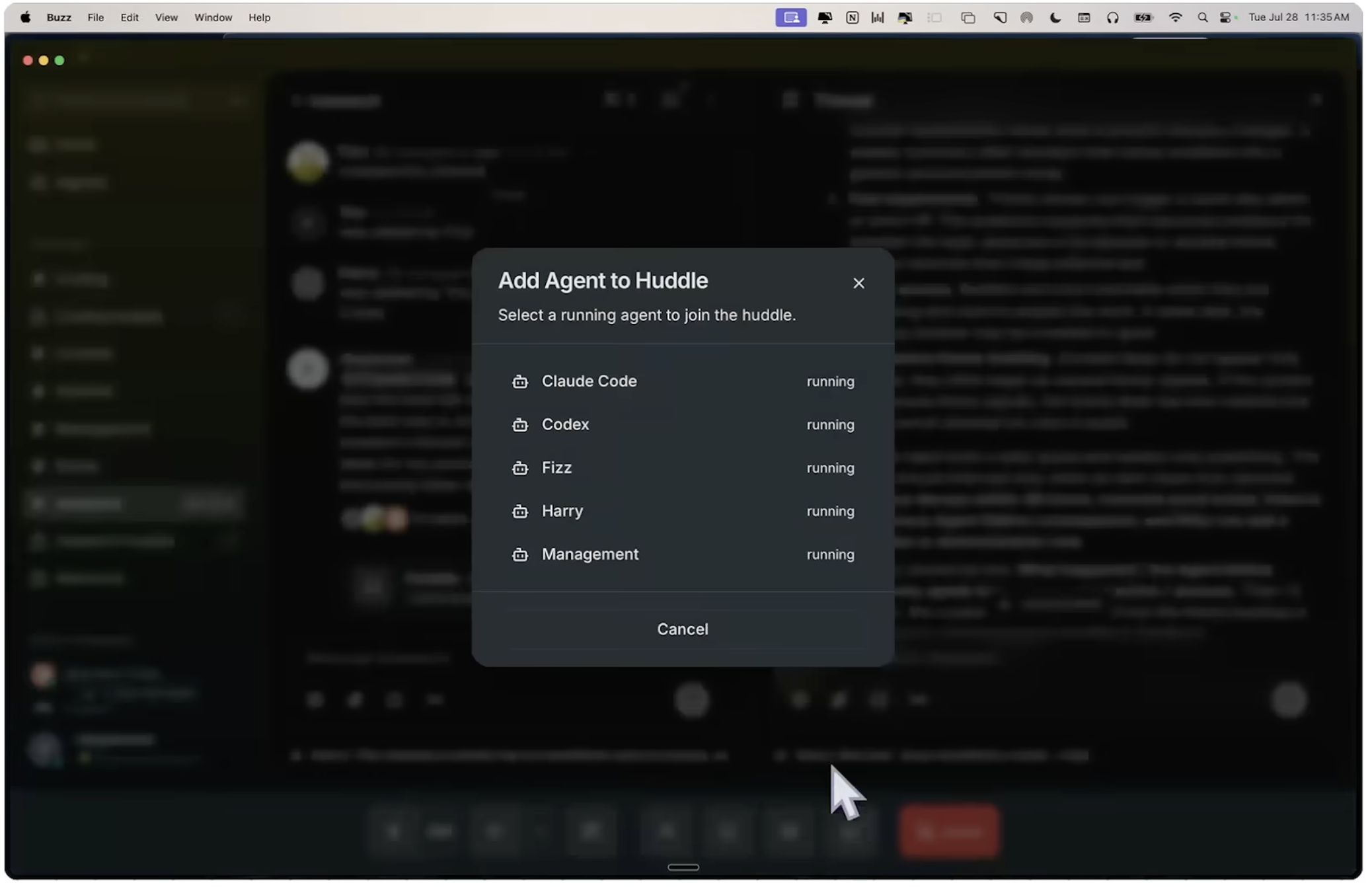
Task: Click the running status of Harry
Action: click(830, 512)
